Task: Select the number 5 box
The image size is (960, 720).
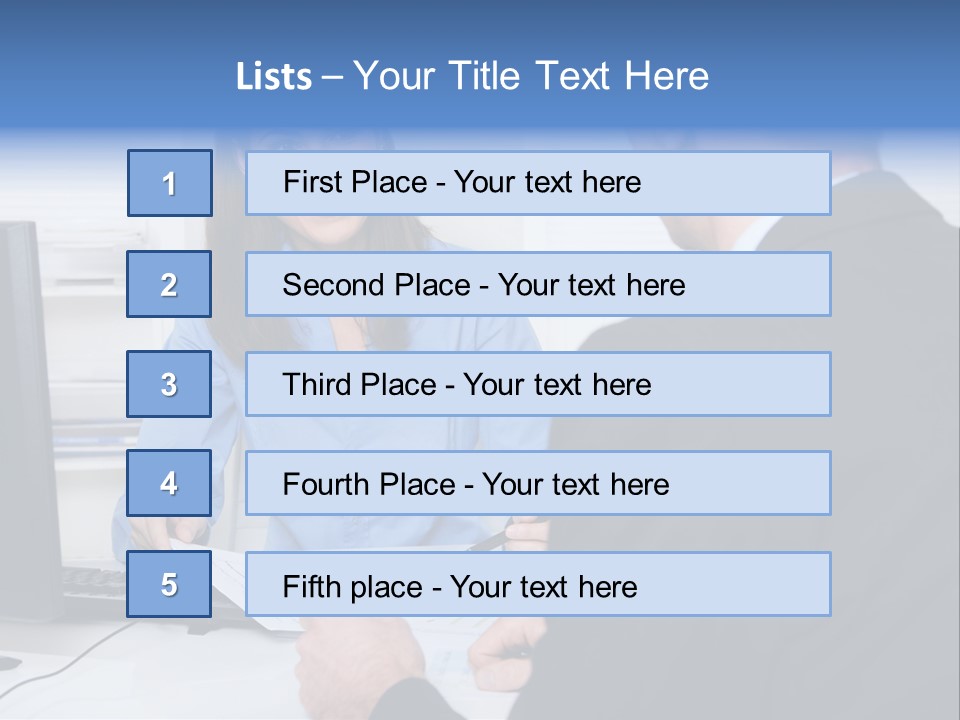Action: 169,584
